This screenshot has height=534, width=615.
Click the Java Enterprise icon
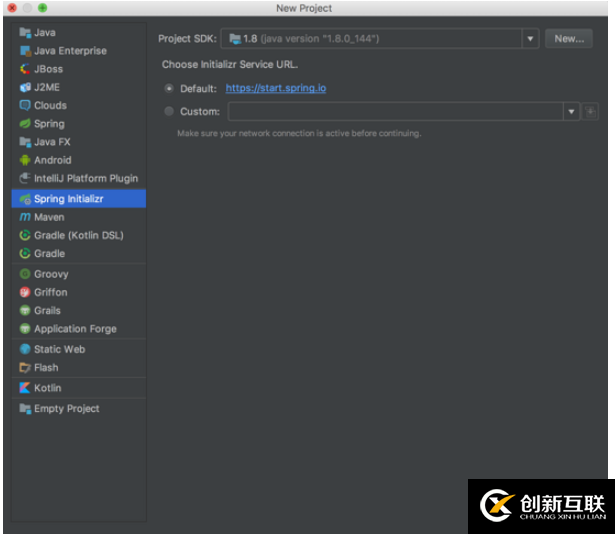[25, 51]
